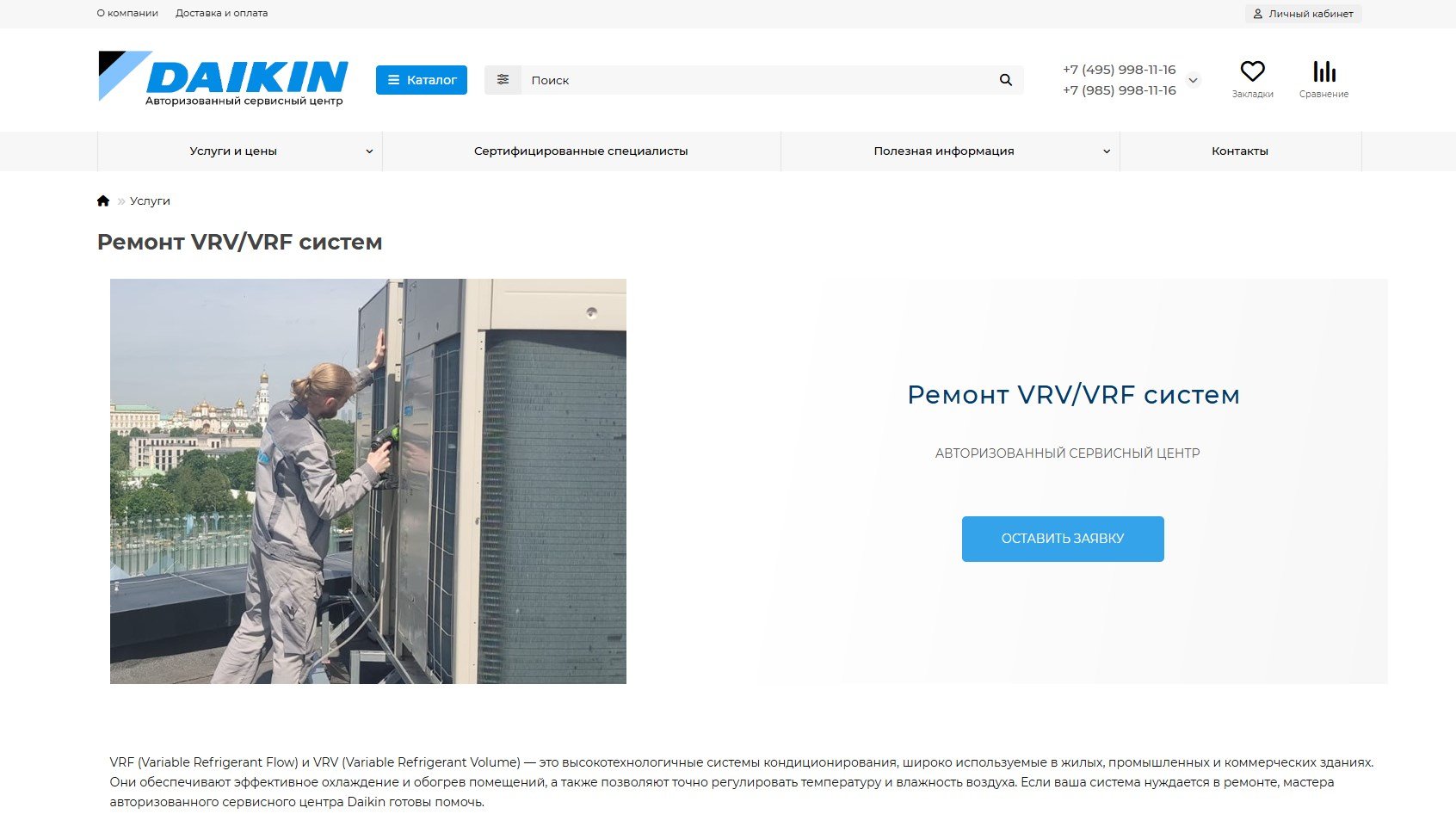Open comparison bar chart icon
The width and height of the screenshot is (1456, 814).
click(x=1324, y=71)
